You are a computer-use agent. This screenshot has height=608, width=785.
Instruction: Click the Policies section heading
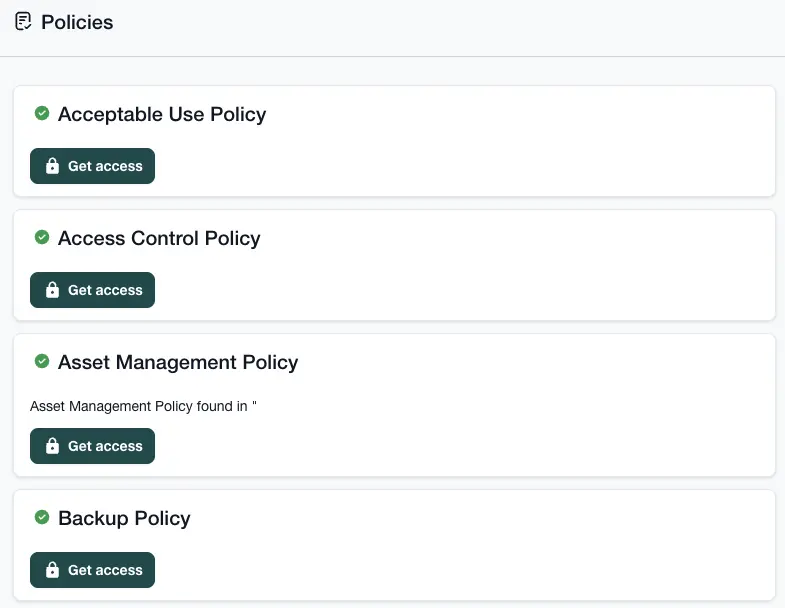pyautogui.click(x=77, y=22)
